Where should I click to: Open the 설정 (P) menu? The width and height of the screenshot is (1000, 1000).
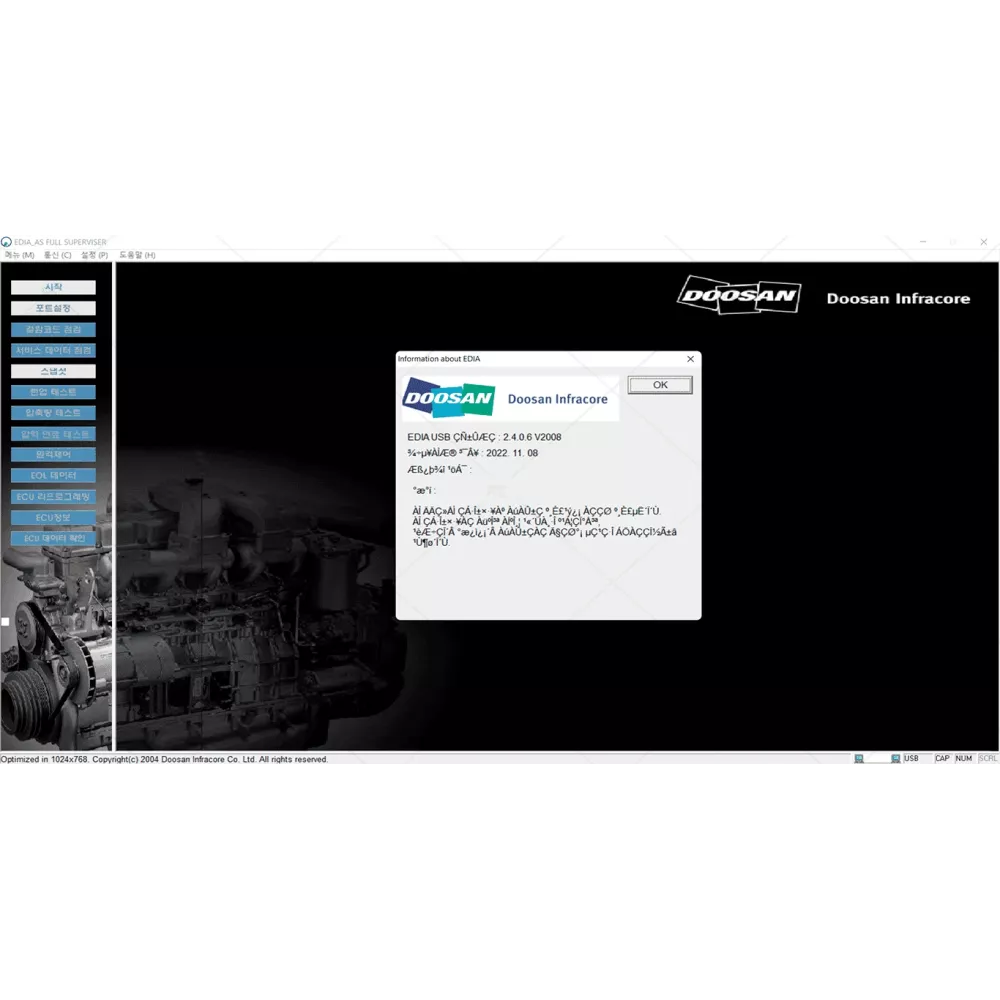tap(95, 255)
